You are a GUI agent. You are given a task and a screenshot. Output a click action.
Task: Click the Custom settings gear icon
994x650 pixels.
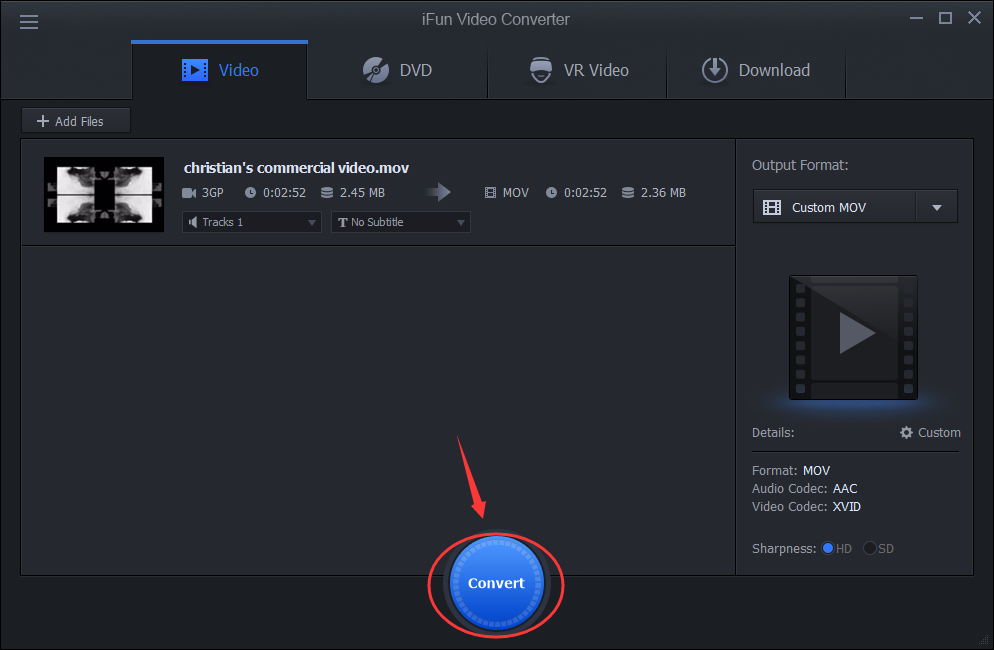[907, 432]
